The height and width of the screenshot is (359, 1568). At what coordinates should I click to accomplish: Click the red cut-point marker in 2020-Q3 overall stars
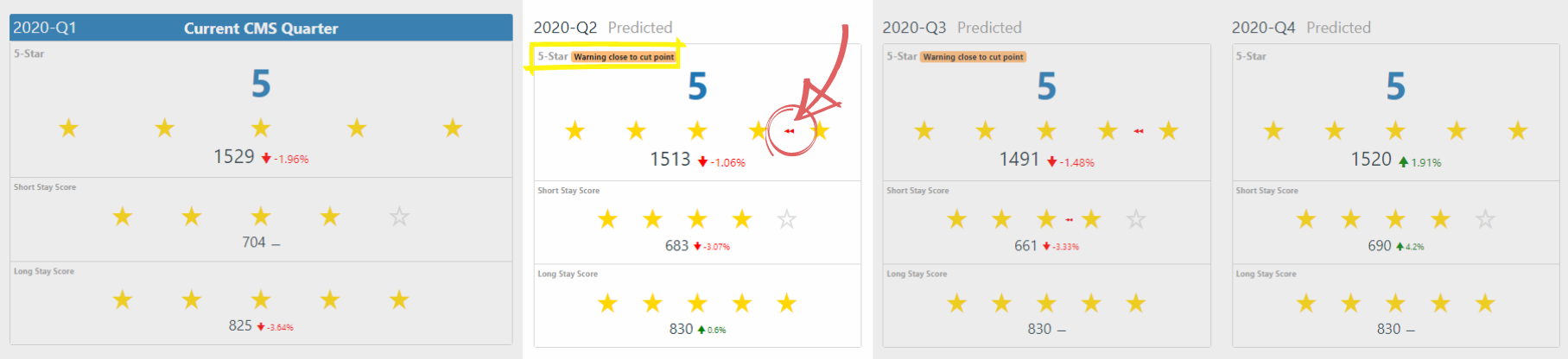[1139, 131]
